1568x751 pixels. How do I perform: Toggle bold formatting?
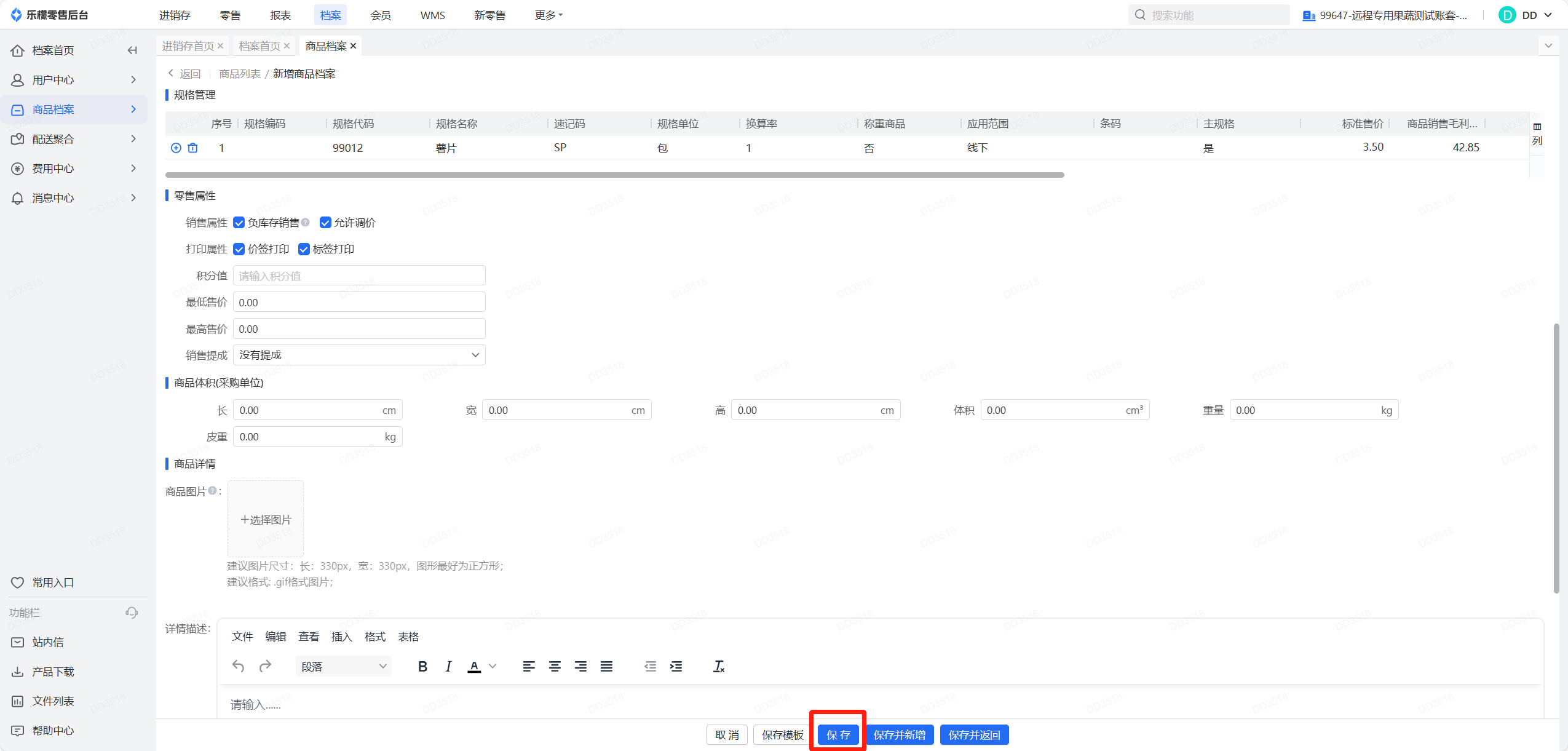pos(422,667)
